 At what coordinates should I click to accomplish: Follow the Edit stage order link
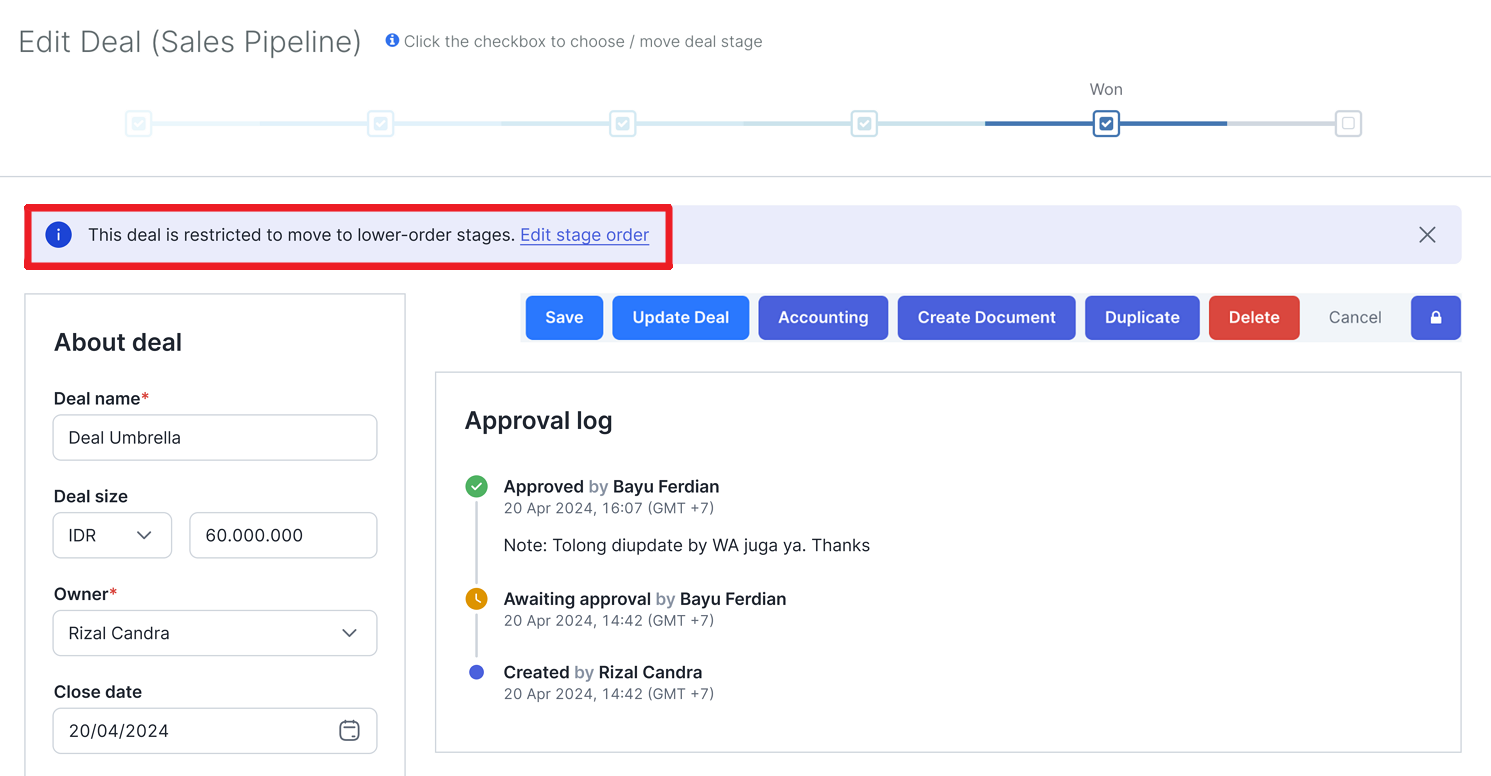click(x=585, y=235)
